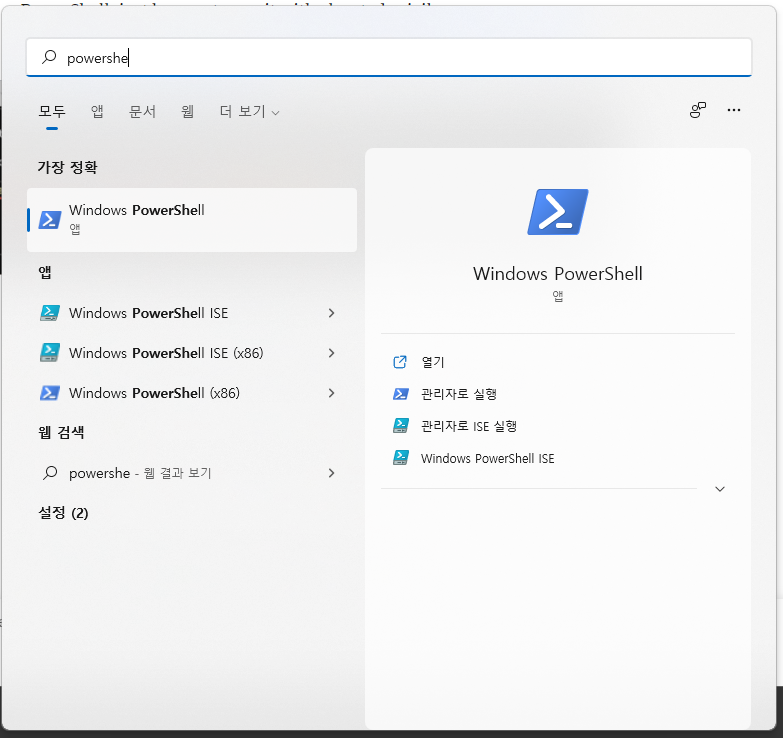
Task: Click the web search magnifier icon
Action: pyautogui.click(x=50, y=472)
